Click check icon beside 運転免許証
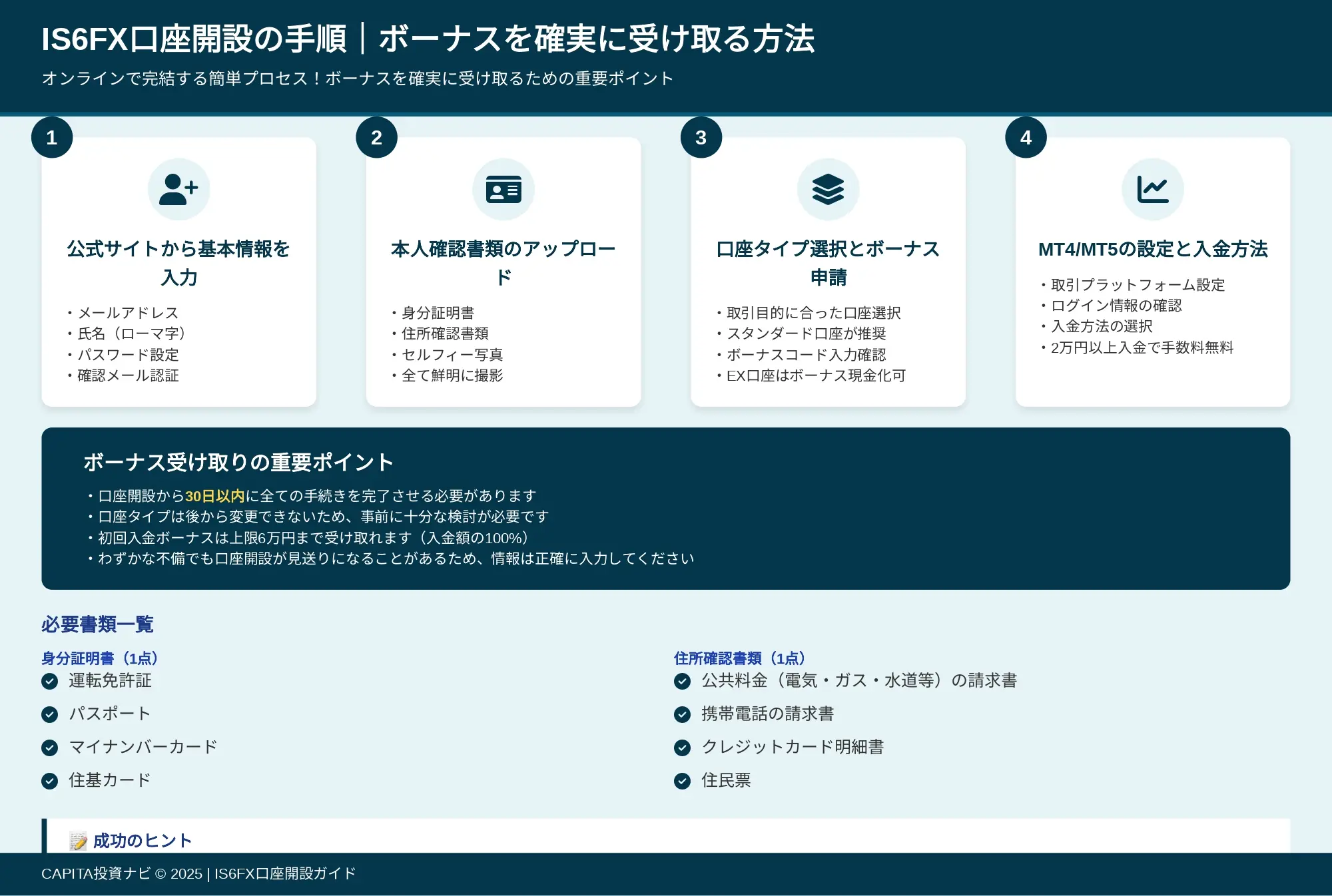Viewport: 1332px width, 896px height. click(x=49, y=681)
